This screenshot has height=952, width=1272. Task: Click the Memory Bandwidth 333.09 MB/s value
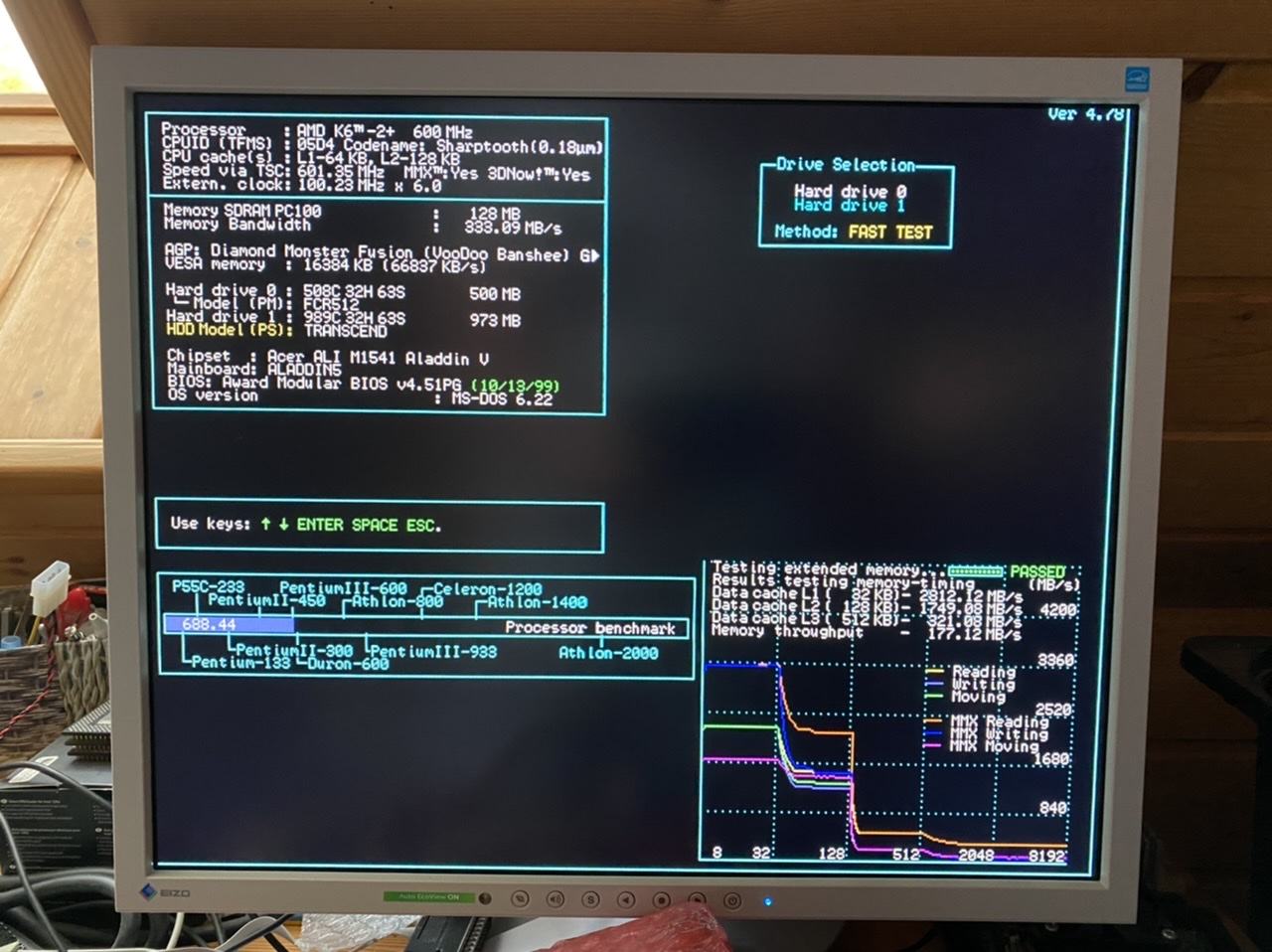pyautogui.click(x=513, y=228)
